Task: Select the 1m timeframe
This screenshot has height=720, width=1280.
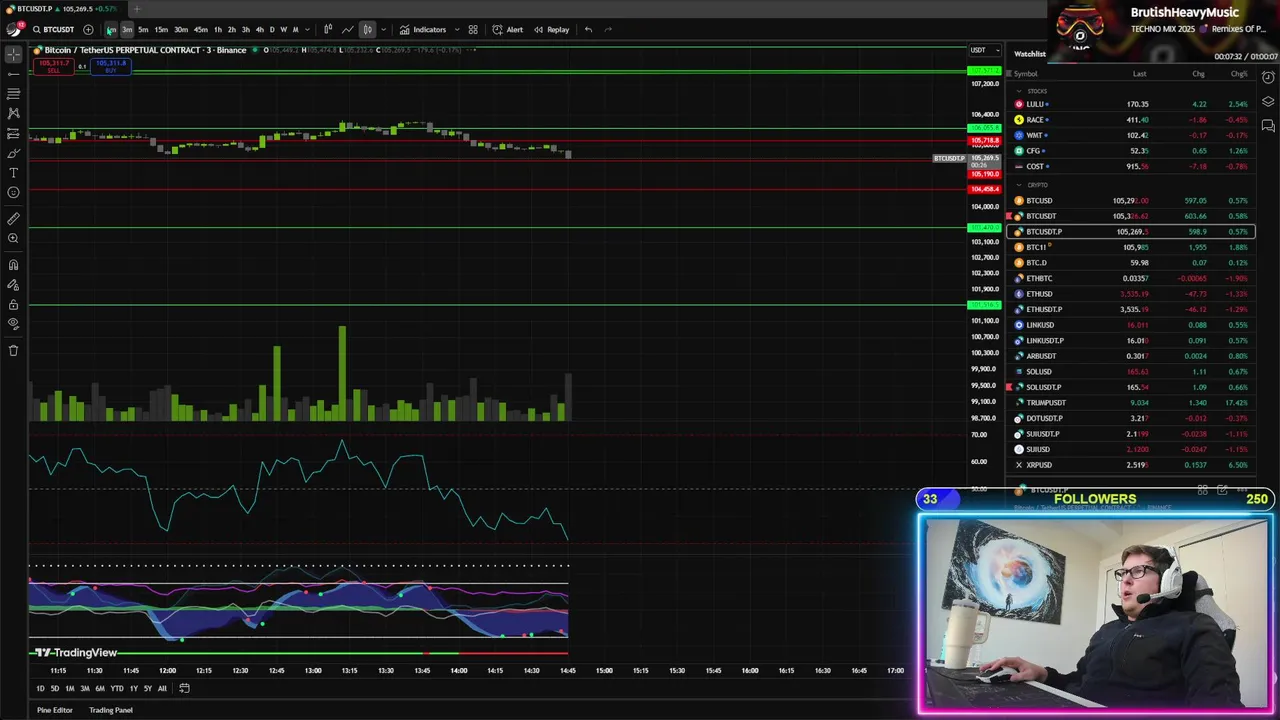Action: coord(111,29)
